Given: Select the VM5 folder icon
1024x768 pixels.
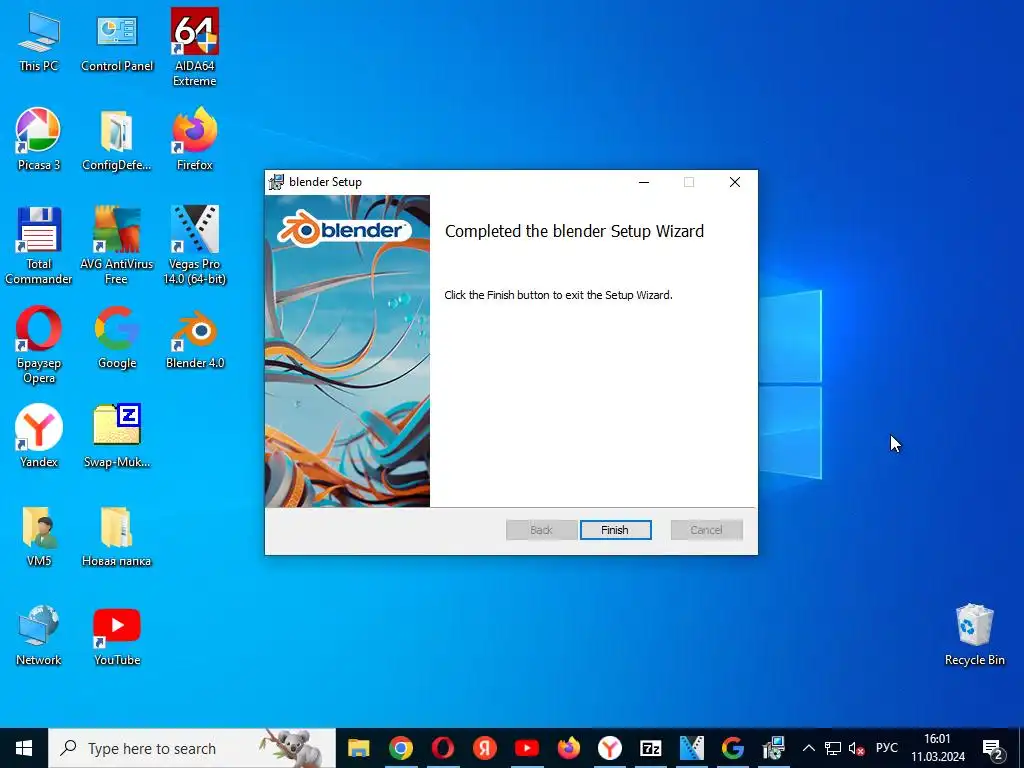Looking at the screenshot, I should coord(39,536).
